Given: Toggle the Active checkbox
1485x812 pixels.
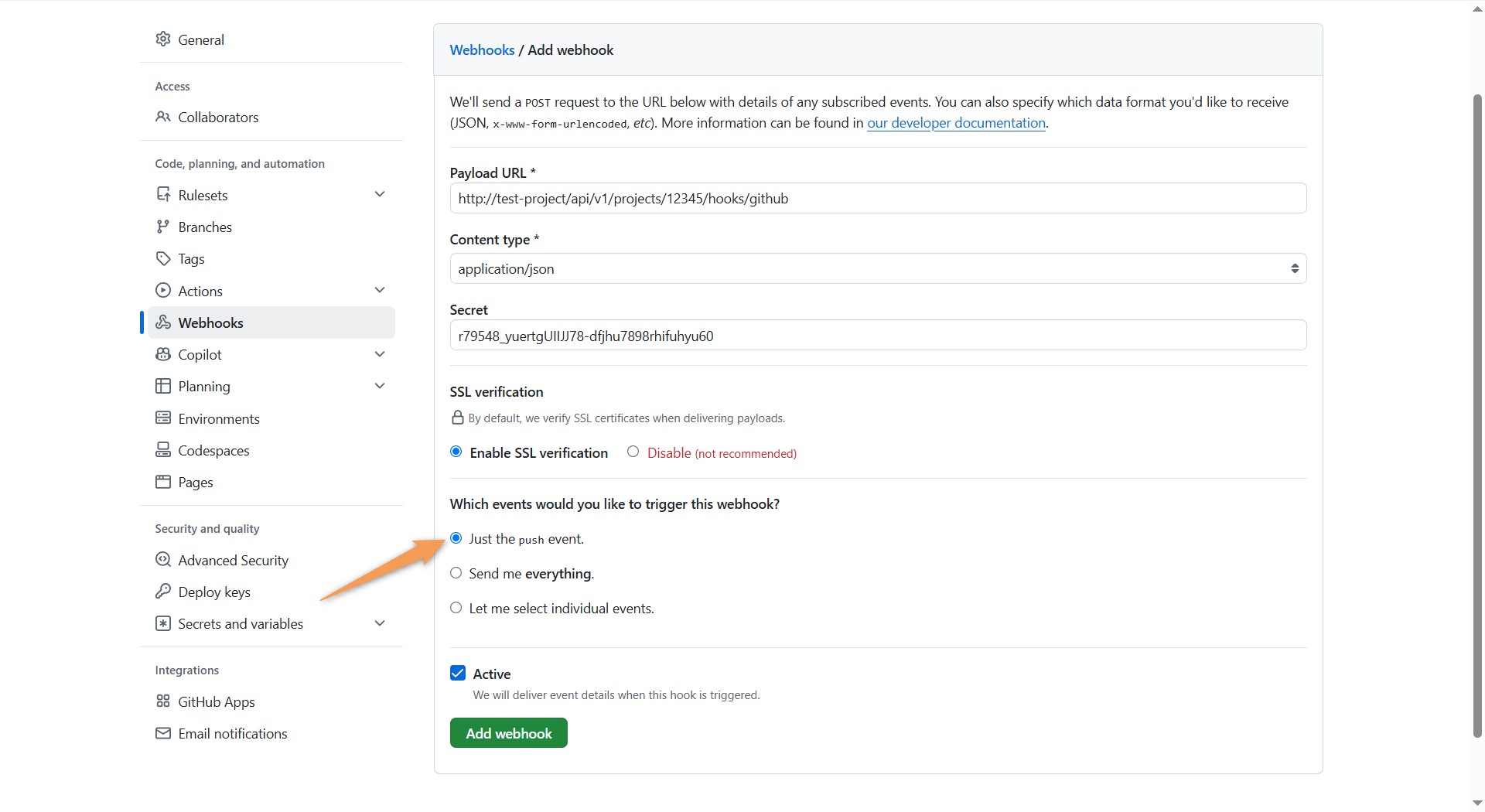Looking at the screenshot, I should pyautogui.click(x=458, y=673).
